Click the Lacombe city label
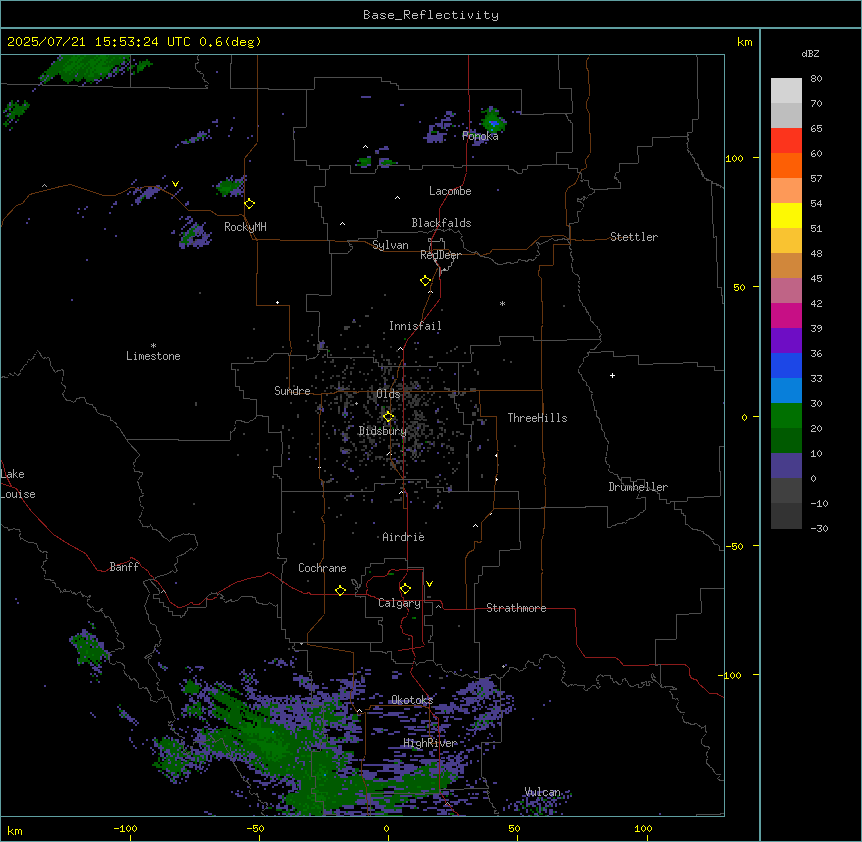This screenshot has width=862, height=842. (450, 191)
